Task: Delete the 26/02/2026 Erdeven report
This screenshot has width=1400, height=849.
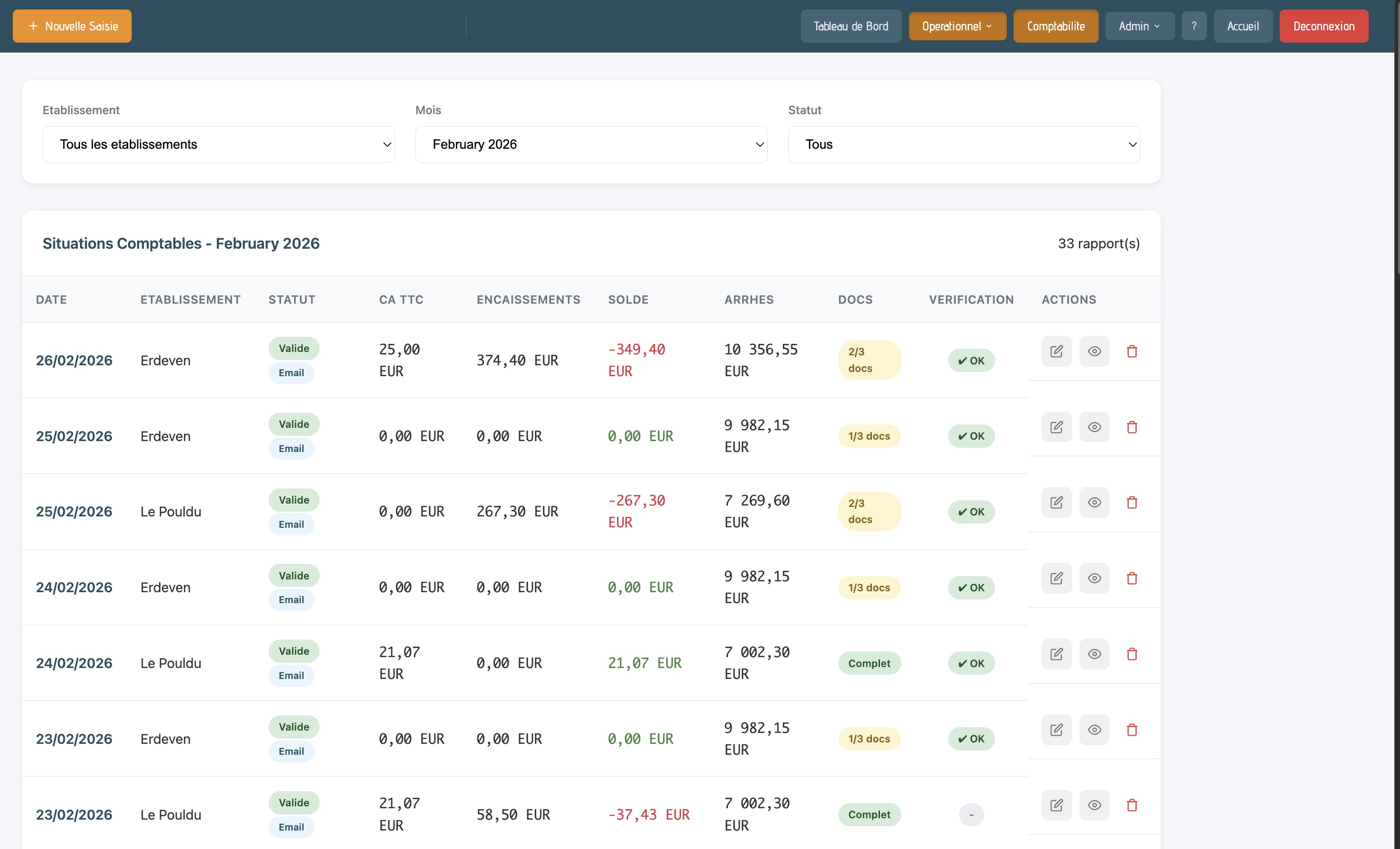Action: (x=1131, y=351)
